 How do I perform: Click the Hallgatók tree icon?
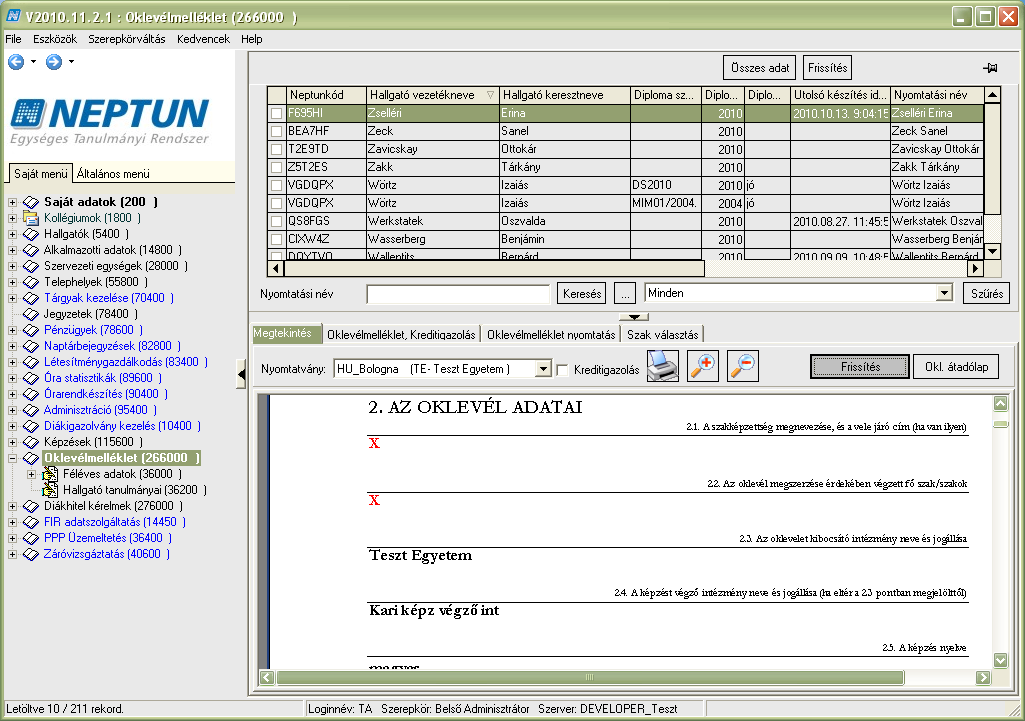tap(31, 234)
